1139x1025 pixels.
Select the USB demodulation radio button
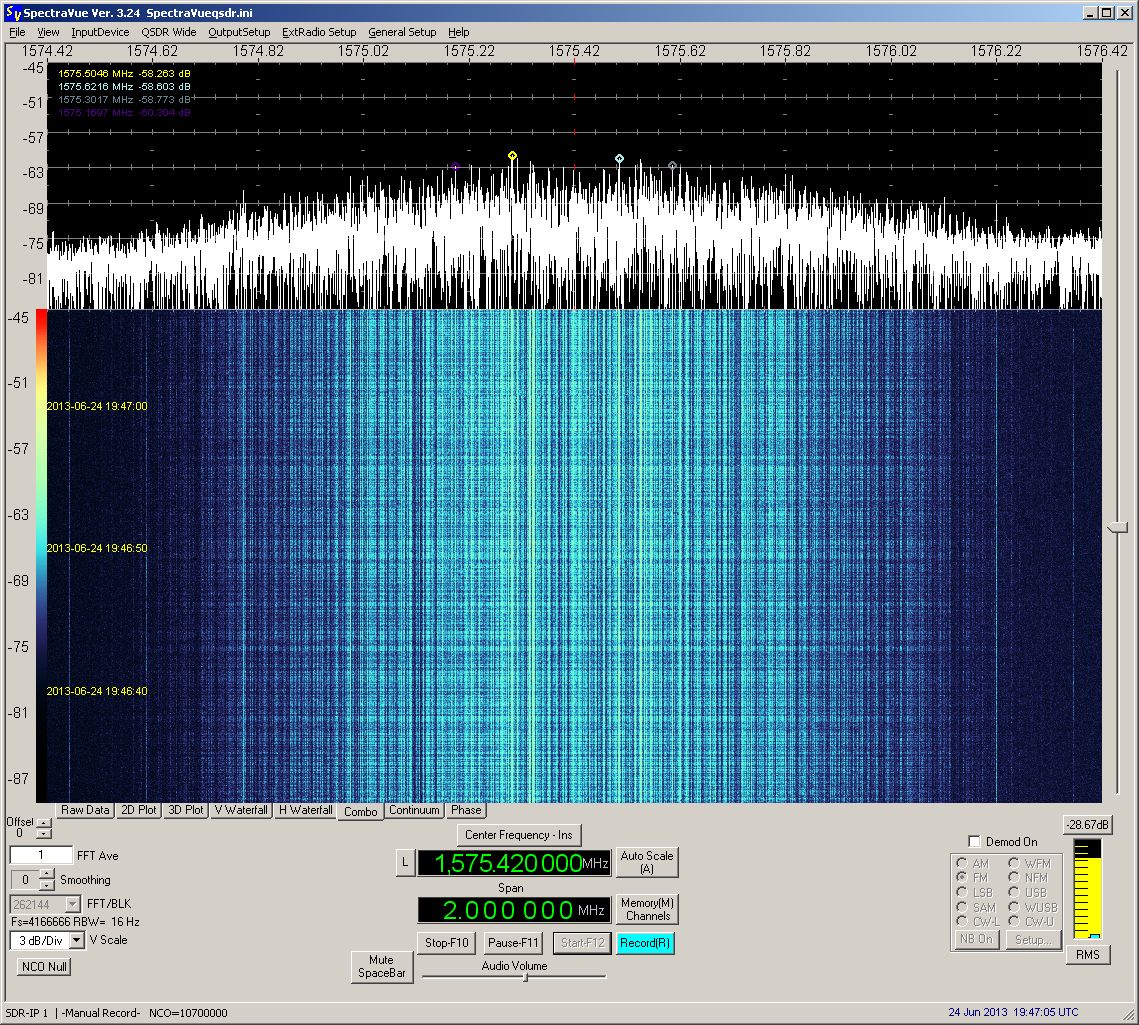1015,892
